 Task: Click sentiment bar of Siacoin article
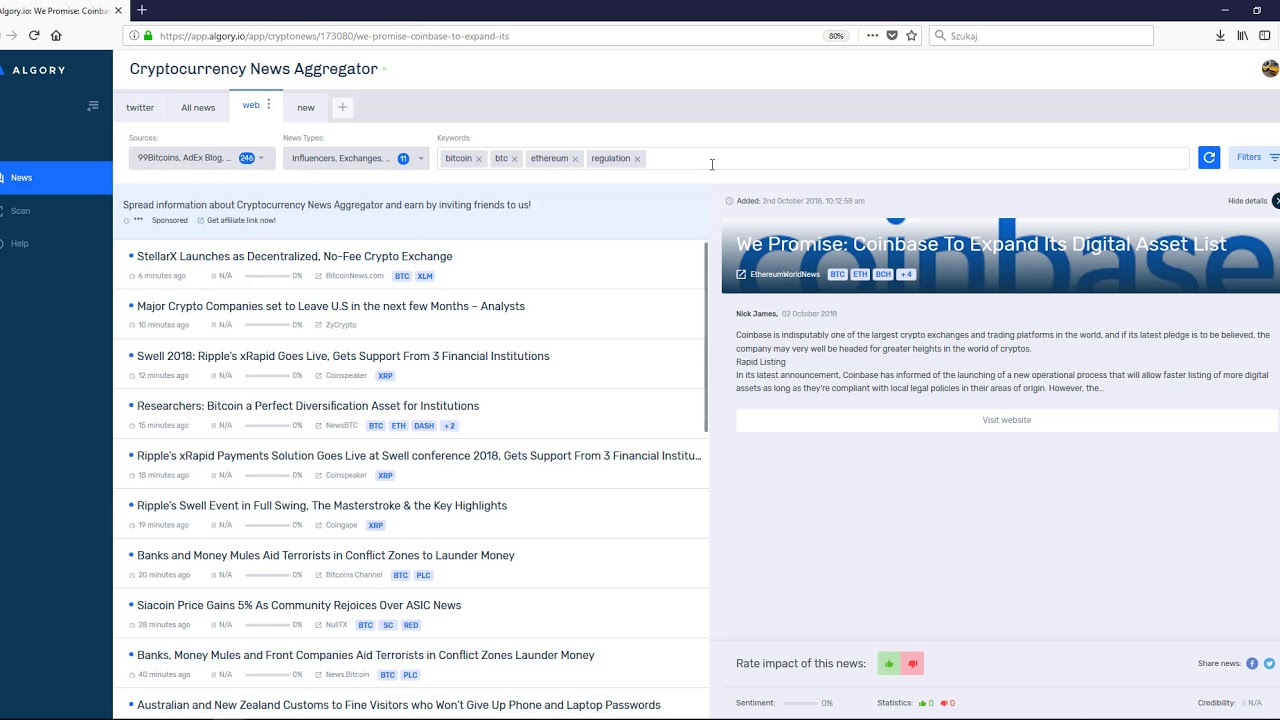coord(267,625)
